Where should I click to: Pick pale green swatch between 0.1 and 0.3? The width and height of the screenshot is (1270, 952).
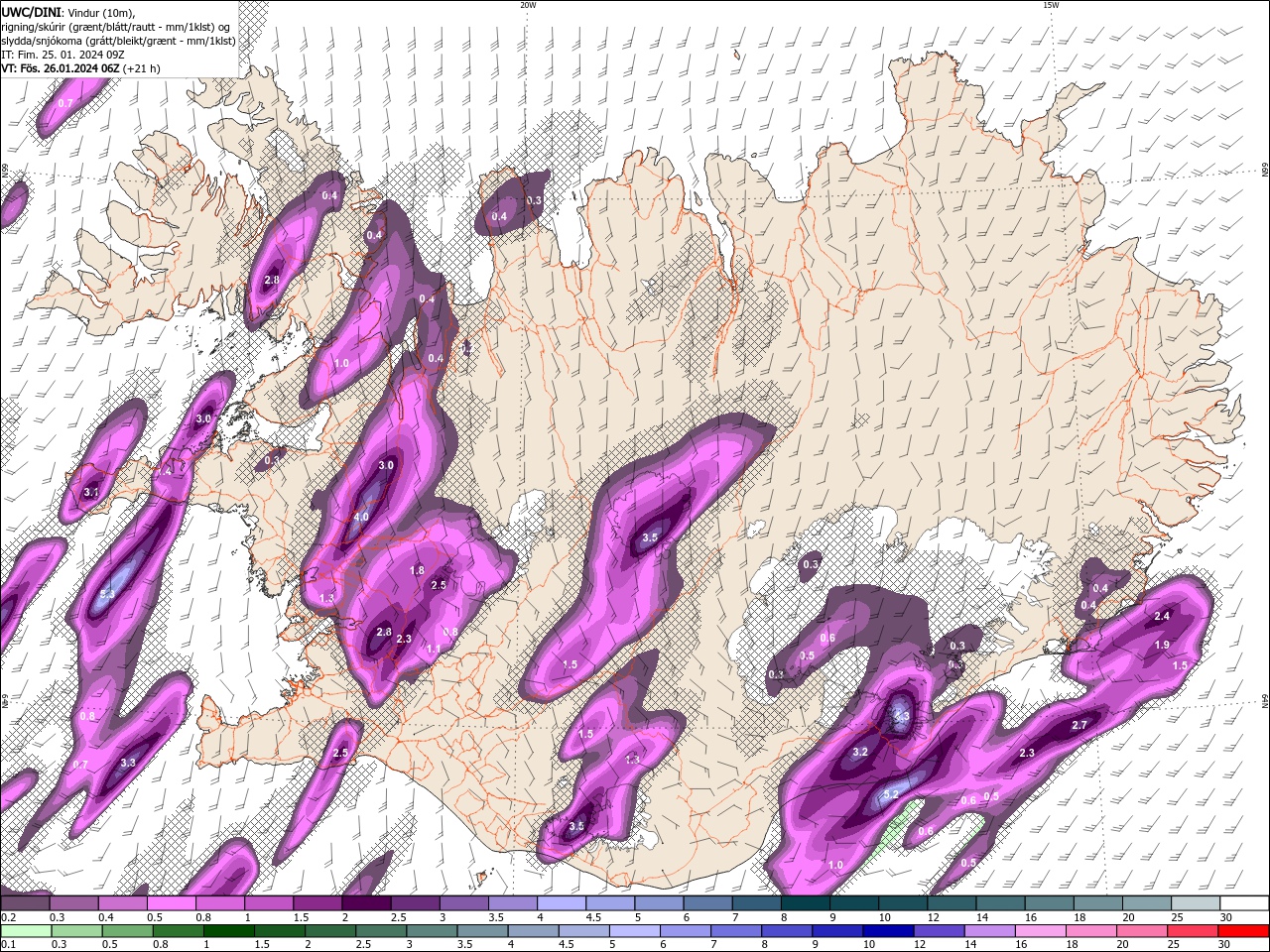[25, 931]
